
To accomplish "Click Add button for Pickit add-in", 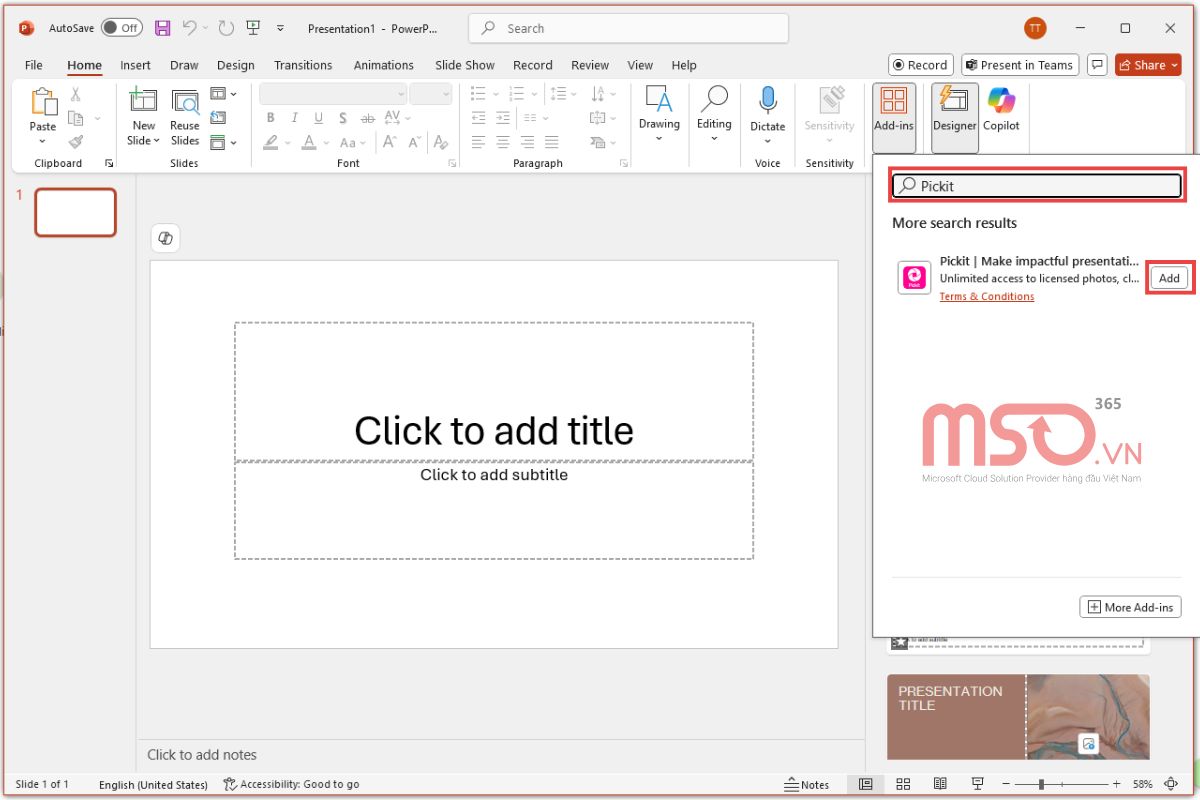I will pyautogui.click(x=1169, y=278).
